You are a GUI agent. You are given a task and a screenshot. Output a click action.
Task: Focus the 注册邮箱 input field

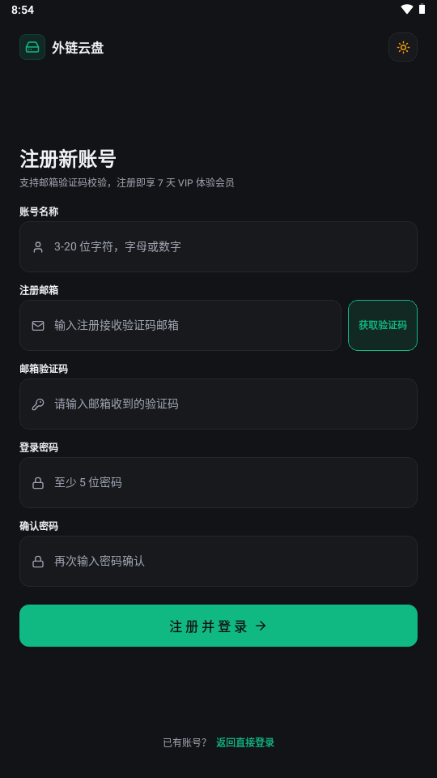tap(181, 325)
